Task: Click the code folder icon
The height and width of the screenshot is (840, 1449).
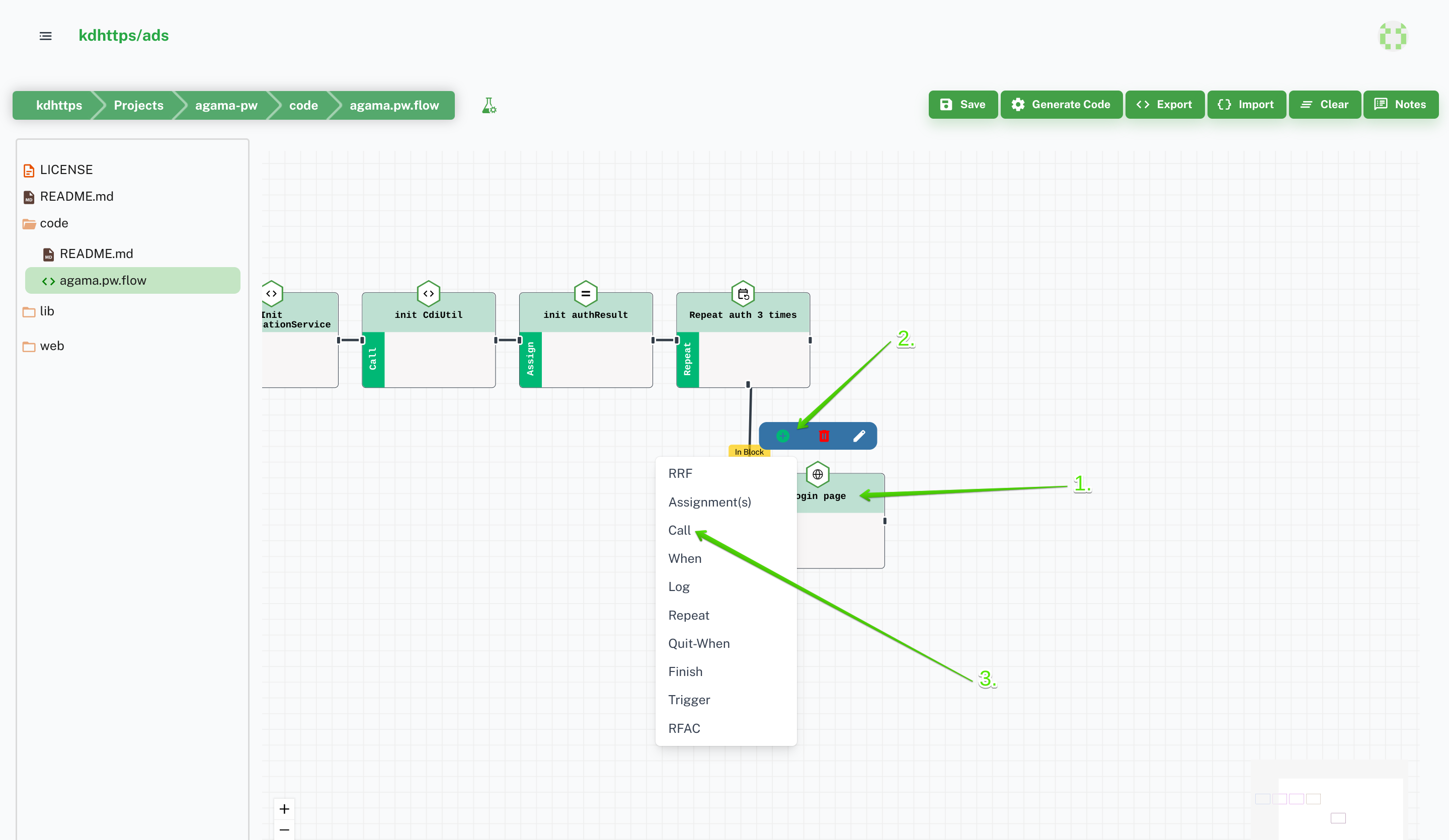Action: click(29, 224)
